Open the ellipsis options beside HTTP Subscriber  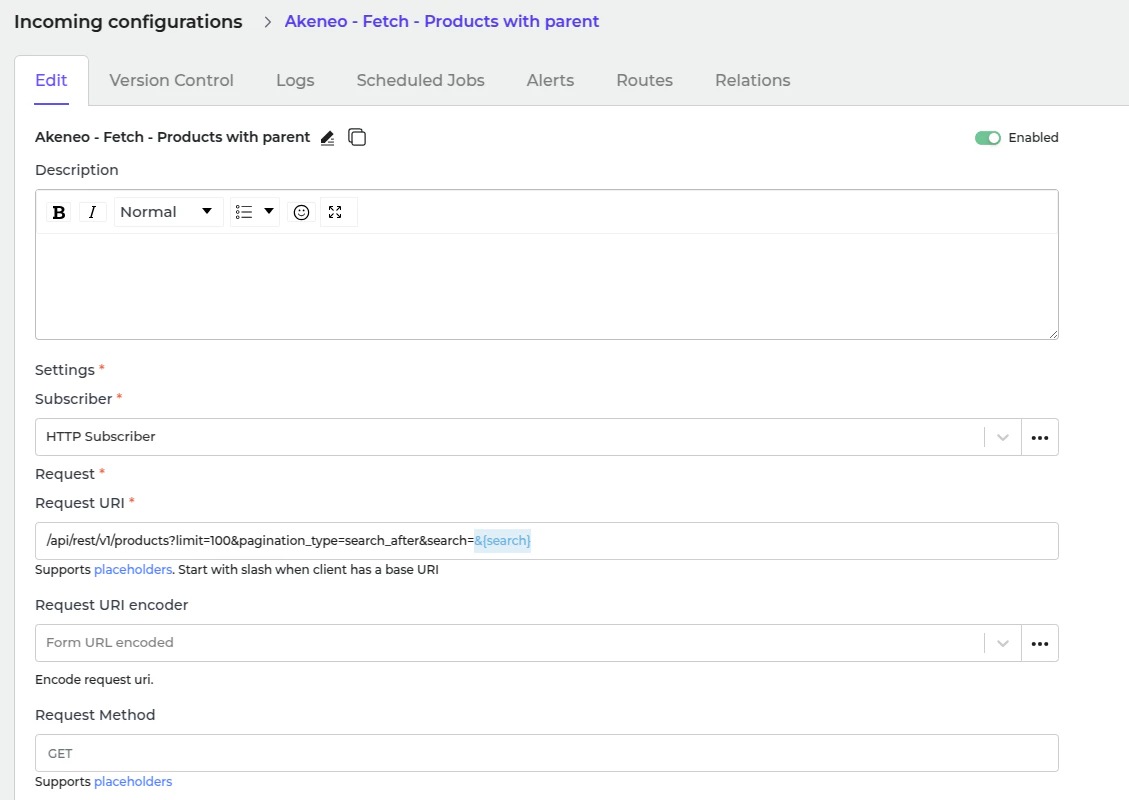point(1040,437)
